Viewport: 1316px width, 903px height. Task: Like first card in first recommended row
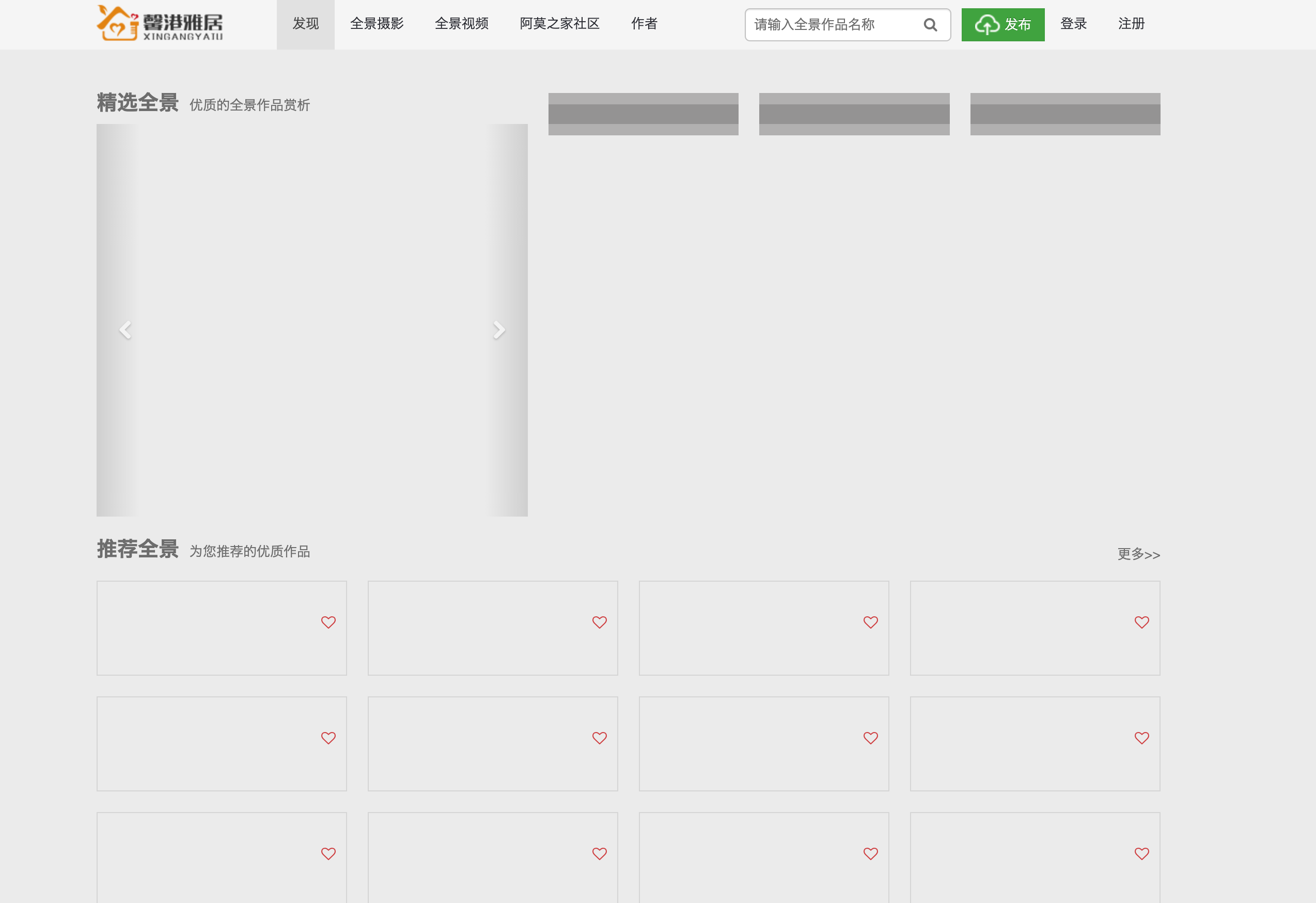pos(328,622)
